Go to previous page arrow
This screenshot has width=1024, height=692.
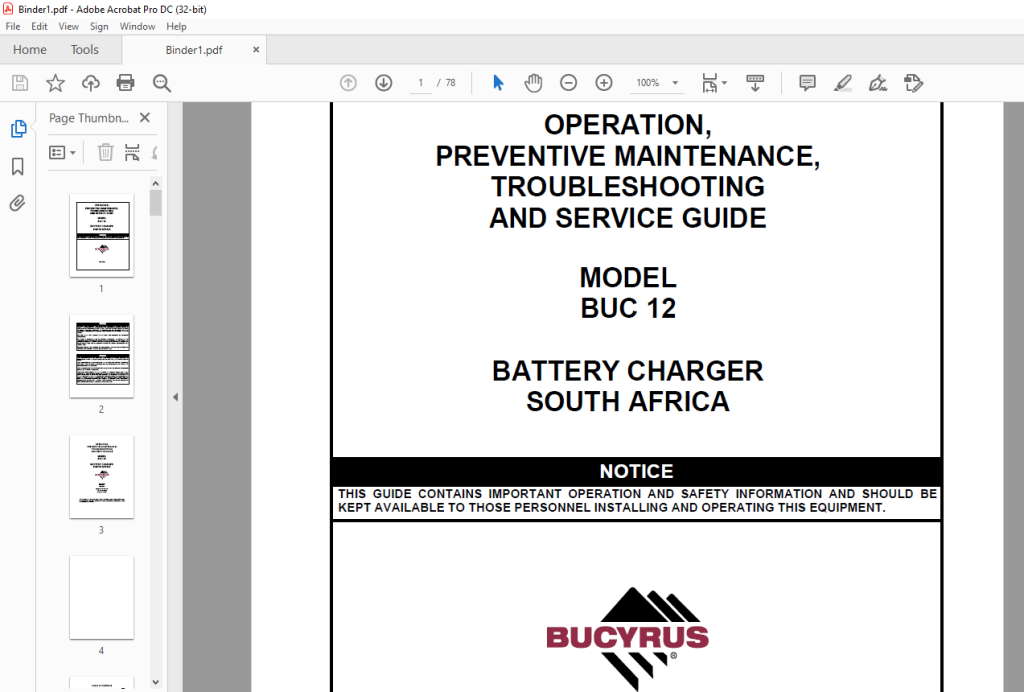(x=348, y=83)
